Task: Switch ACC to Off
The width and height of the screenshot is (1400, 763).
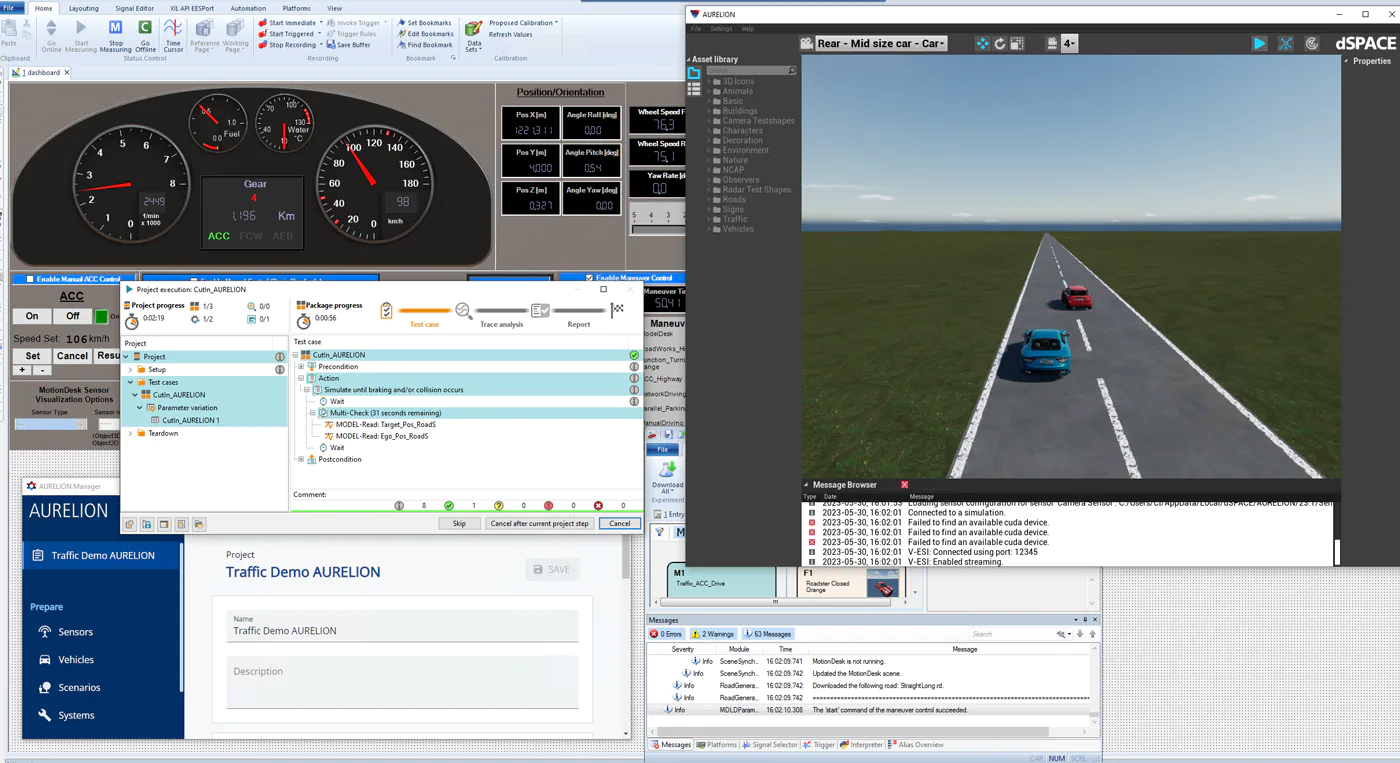Action: tap(72, 316)
